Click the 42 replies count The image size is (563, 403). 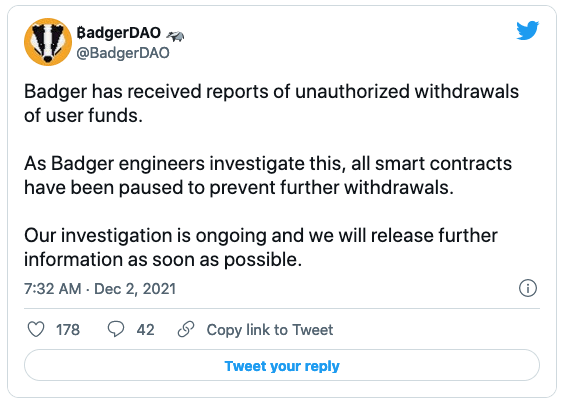pyautogui.click(x=145, y=330)
